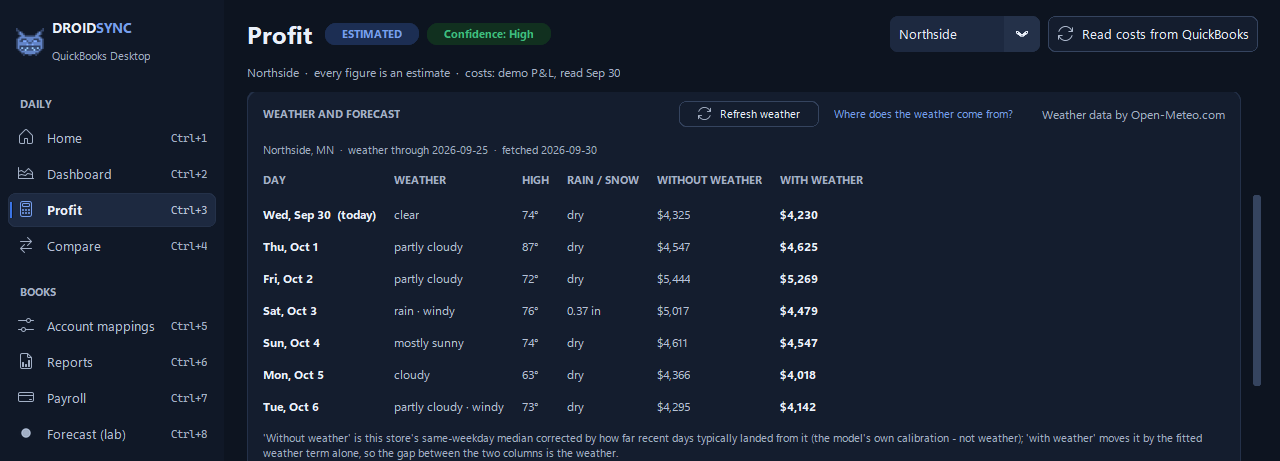Select the 'Mon, Oct 5' day cell
1280x461 pixels.
tap(294, 375)
